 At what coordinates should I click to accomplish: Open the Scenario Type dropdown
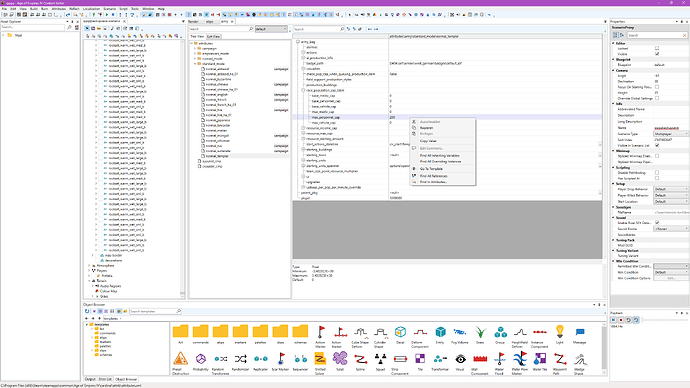[x=671, y=134]
